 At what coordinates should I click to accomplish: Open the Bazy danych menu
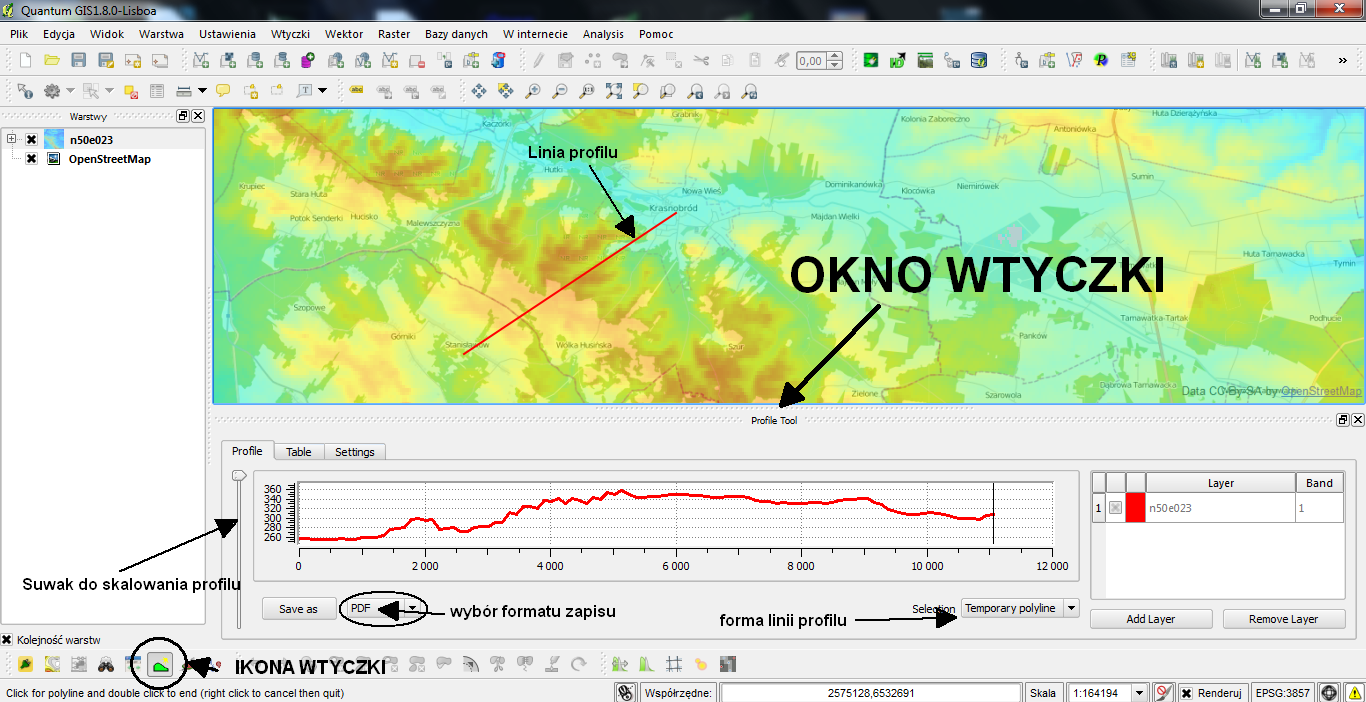(456, 34)
